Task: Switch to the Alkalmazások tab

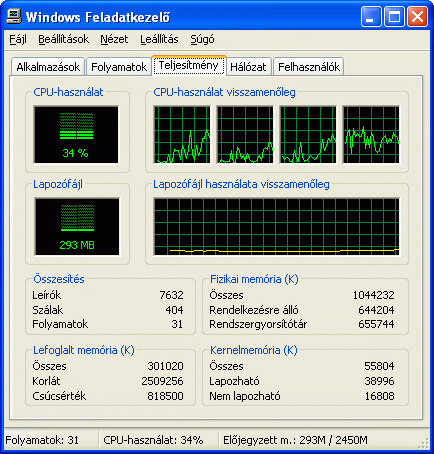Action: (x=48, y=67)
